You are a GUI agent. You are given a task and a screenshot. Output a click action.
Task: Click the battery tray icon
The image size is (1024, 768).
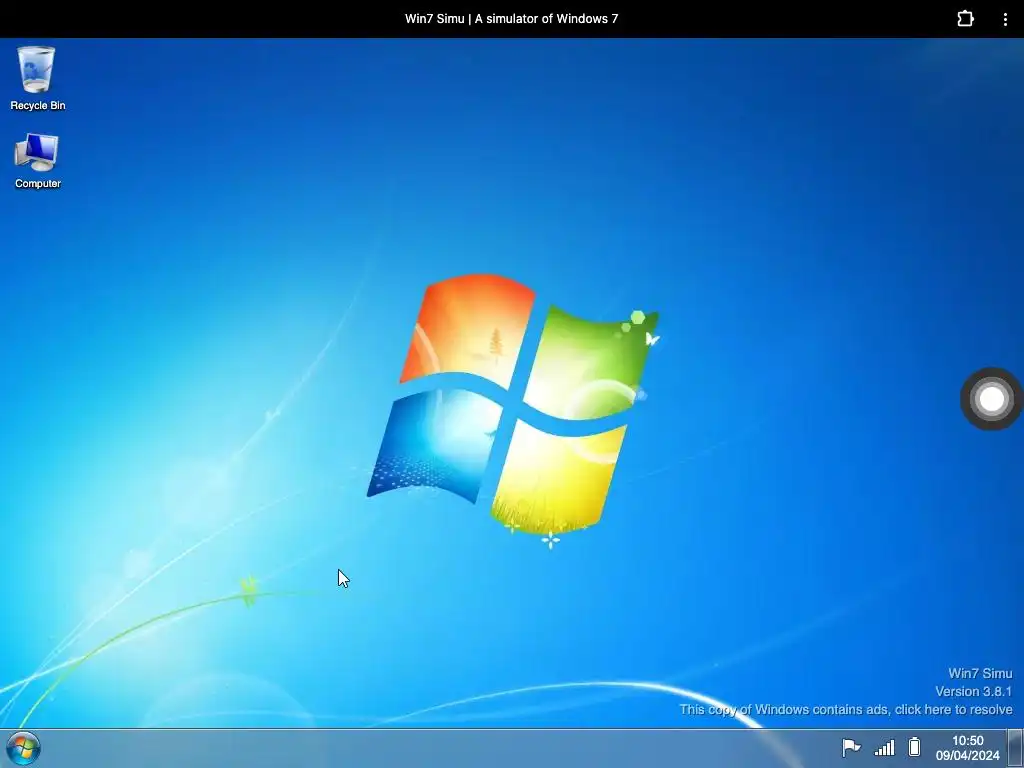click(x=914, y=746)
